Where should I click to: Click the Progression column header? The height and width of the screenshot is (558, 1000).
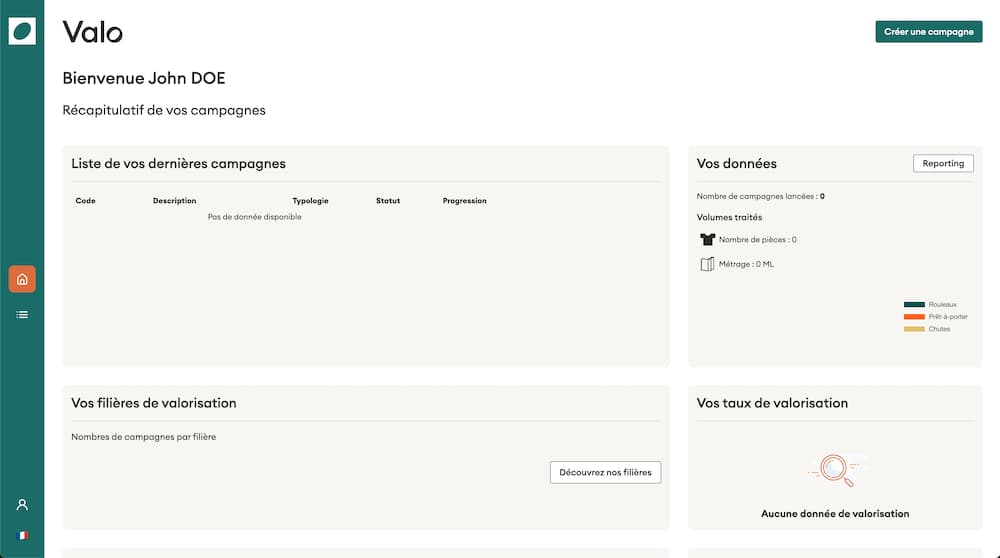(464, 201)
